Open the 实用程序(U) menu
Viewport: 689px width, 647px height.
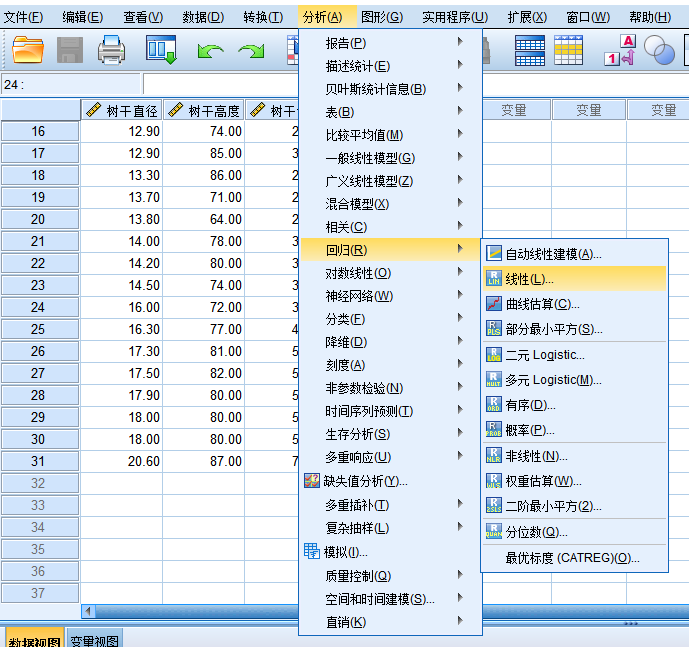pos(455,17)
